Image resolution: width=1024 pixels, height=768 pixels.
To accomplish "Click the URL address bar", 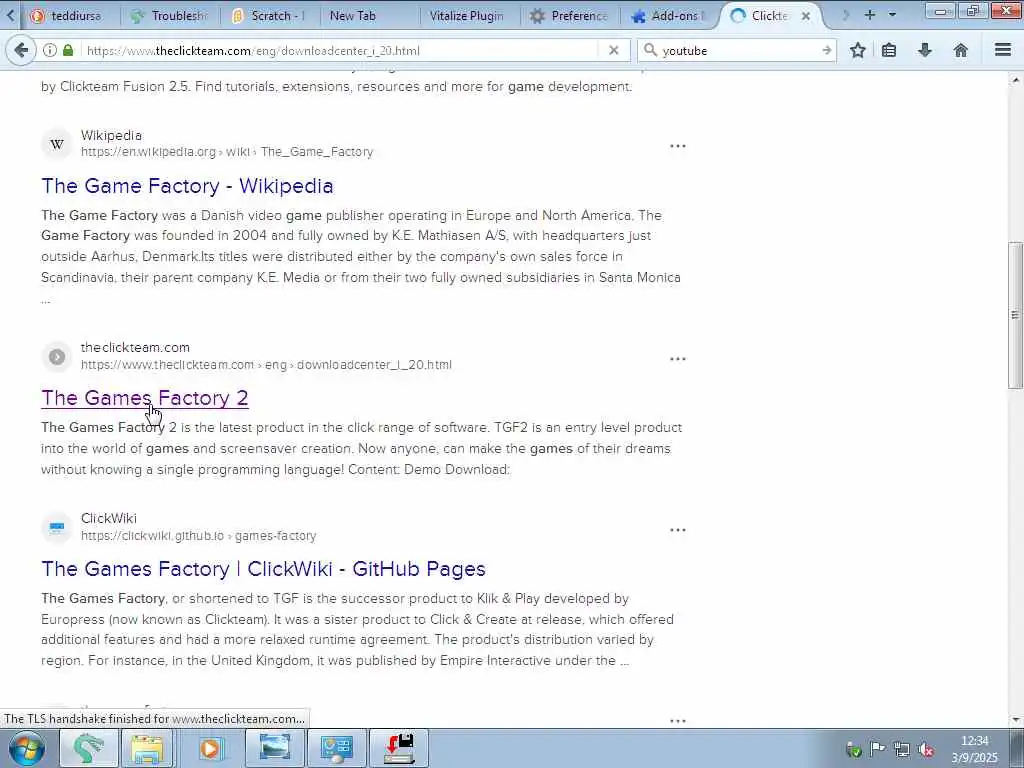I will [x=340, y=50].
